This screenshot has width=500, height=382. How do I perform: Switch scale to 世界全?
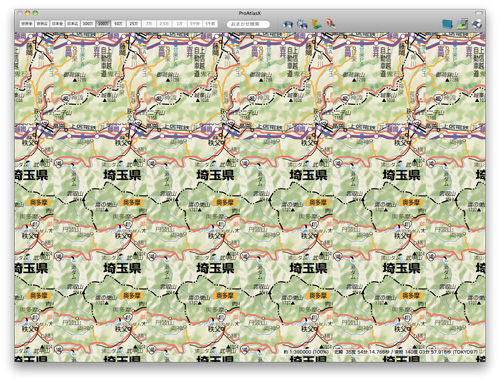point(27,24)
